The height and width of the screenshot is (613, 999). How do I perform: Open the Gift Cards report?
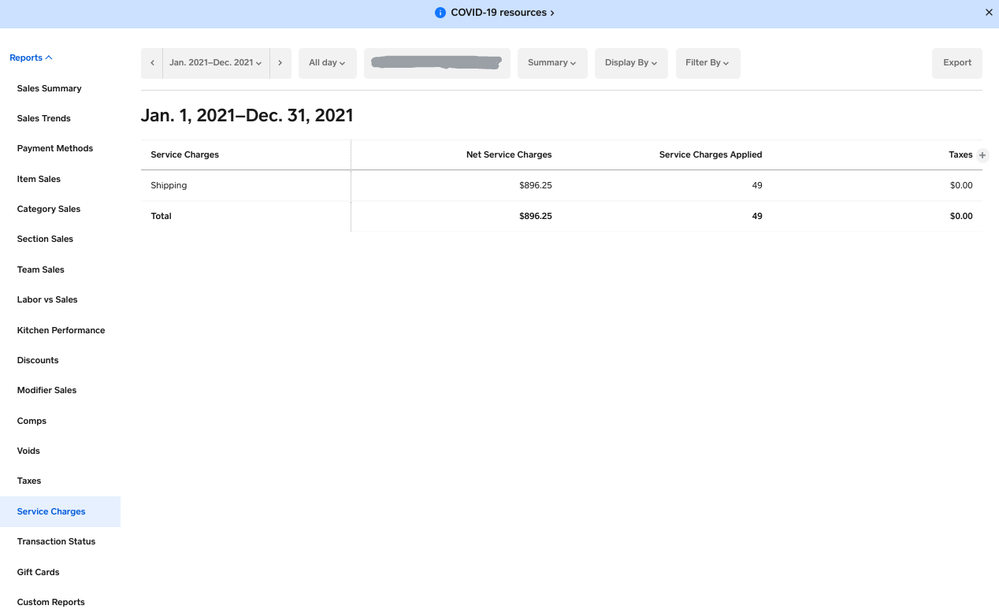click(x=38, y=572)
